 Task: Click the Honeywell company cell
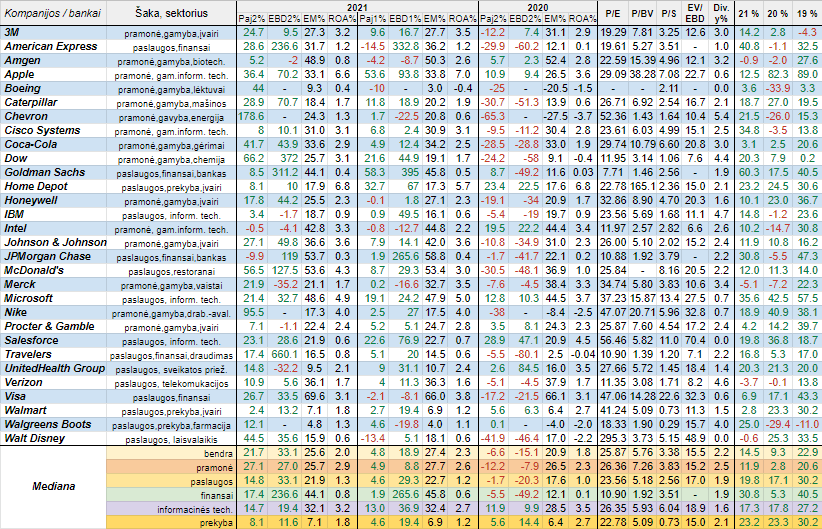[53, 200]
